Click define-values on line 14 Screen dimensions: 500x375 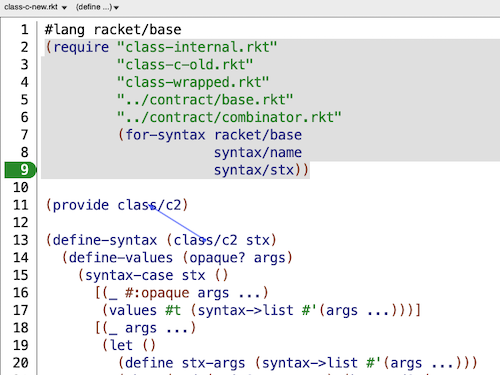point(121,258)
